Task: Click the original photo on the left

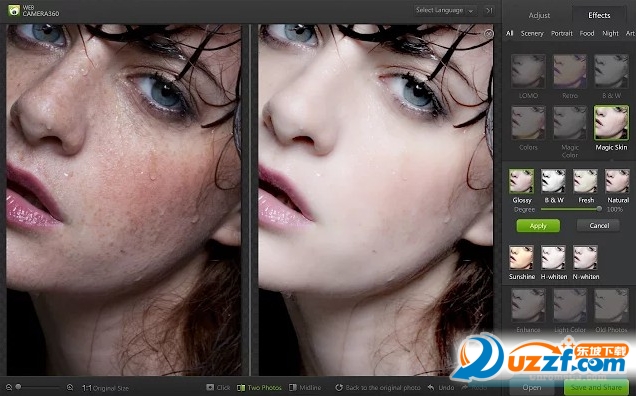Action: 124,200
